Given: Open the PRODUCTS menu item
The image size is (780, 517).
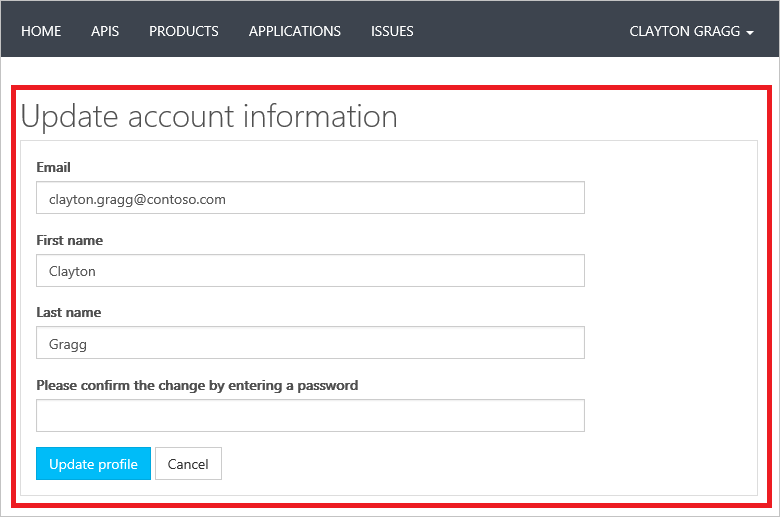Looking at the screenshot, I should tap(184, 31).
